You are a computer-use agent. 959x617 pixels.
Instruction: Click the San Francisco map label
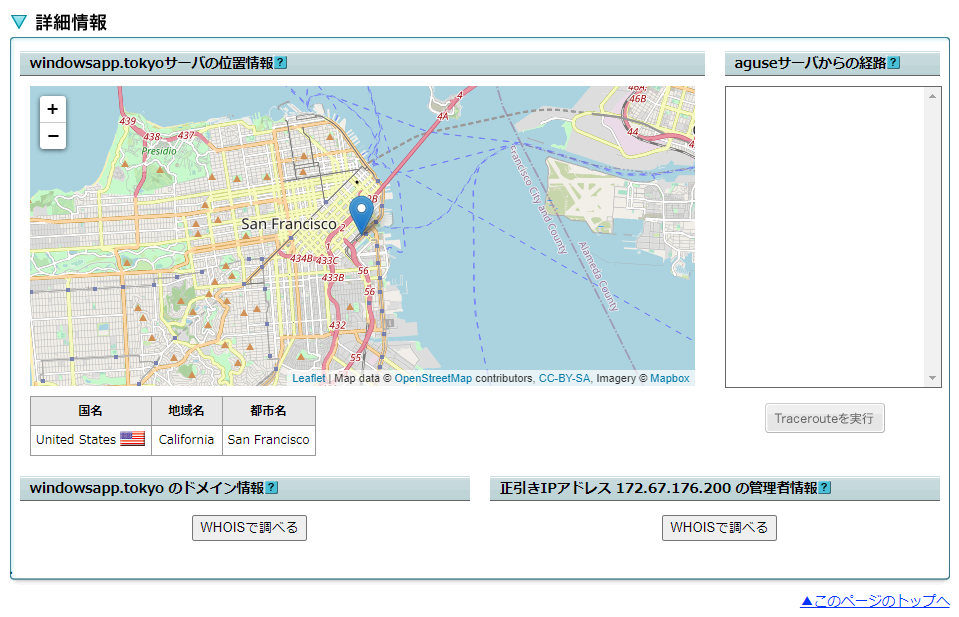(289, 224)
